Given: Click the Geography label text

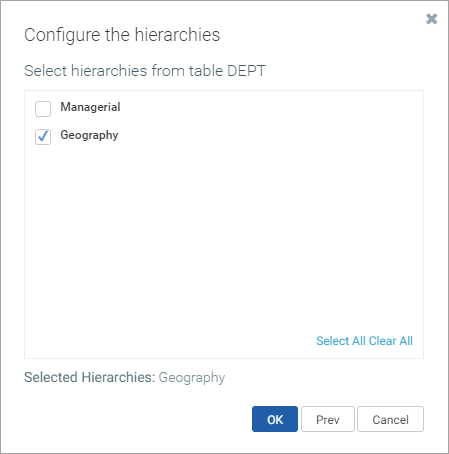Looking at the screenshot, I should tap(89, 135).
